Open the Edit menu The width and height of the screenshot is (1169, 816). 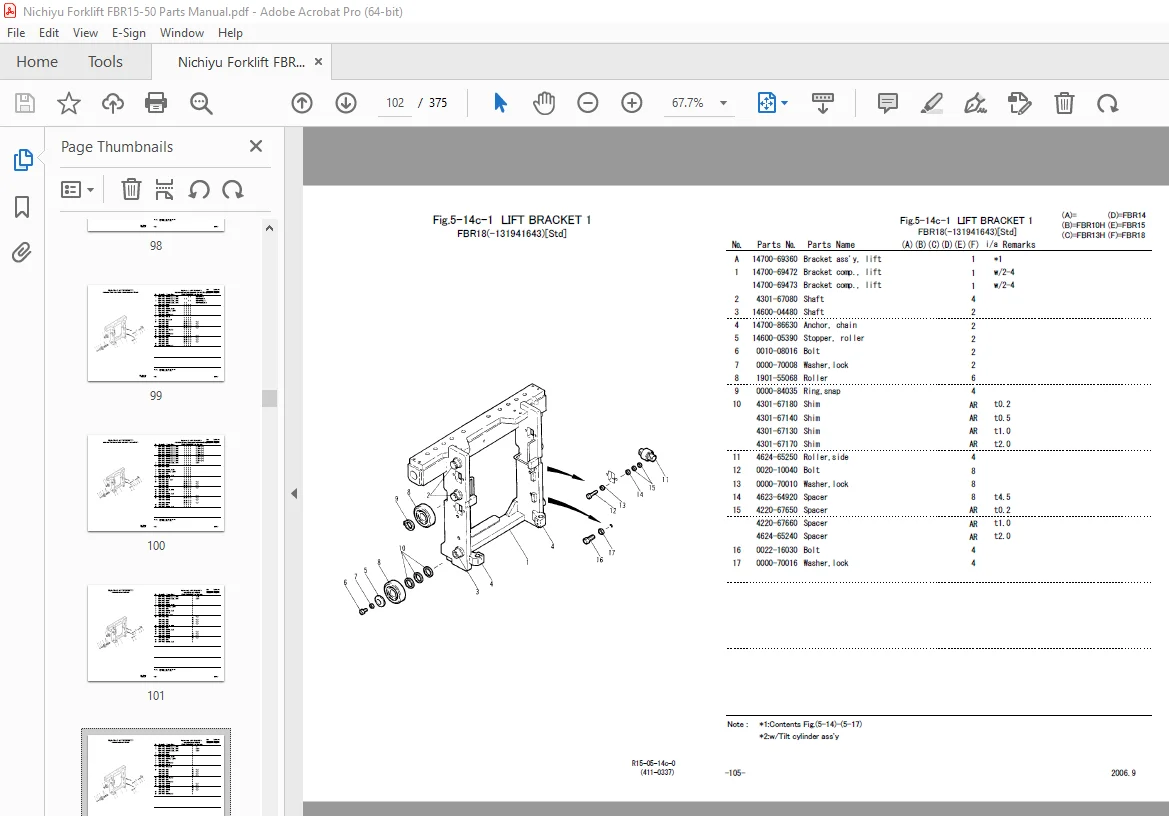click(48, 33)
